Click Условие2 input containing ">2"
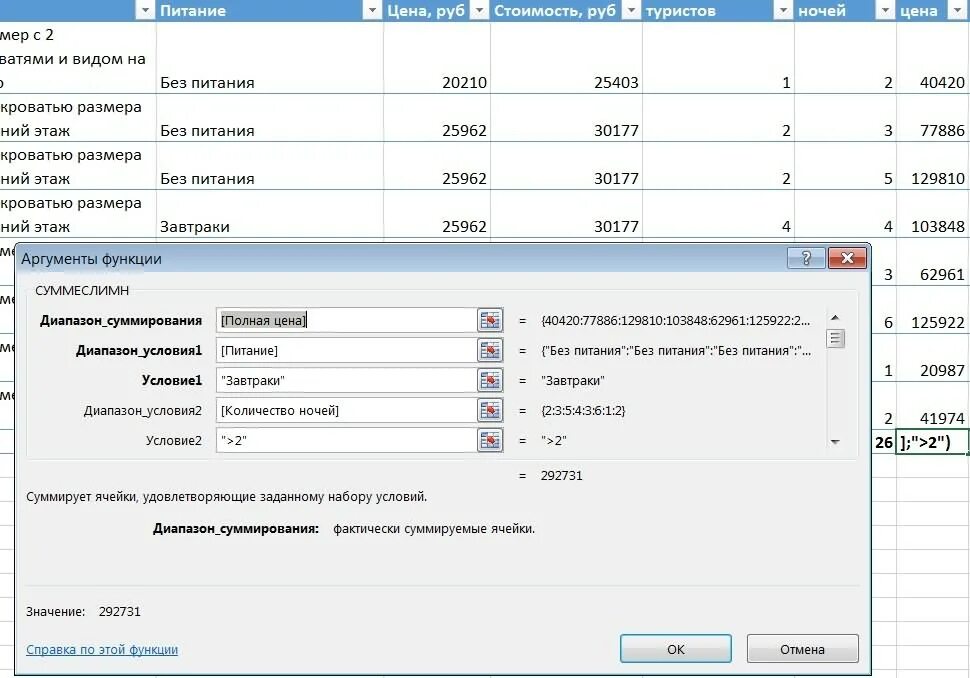The height and width of the screenshot is (678, 970). click(346, 440)
